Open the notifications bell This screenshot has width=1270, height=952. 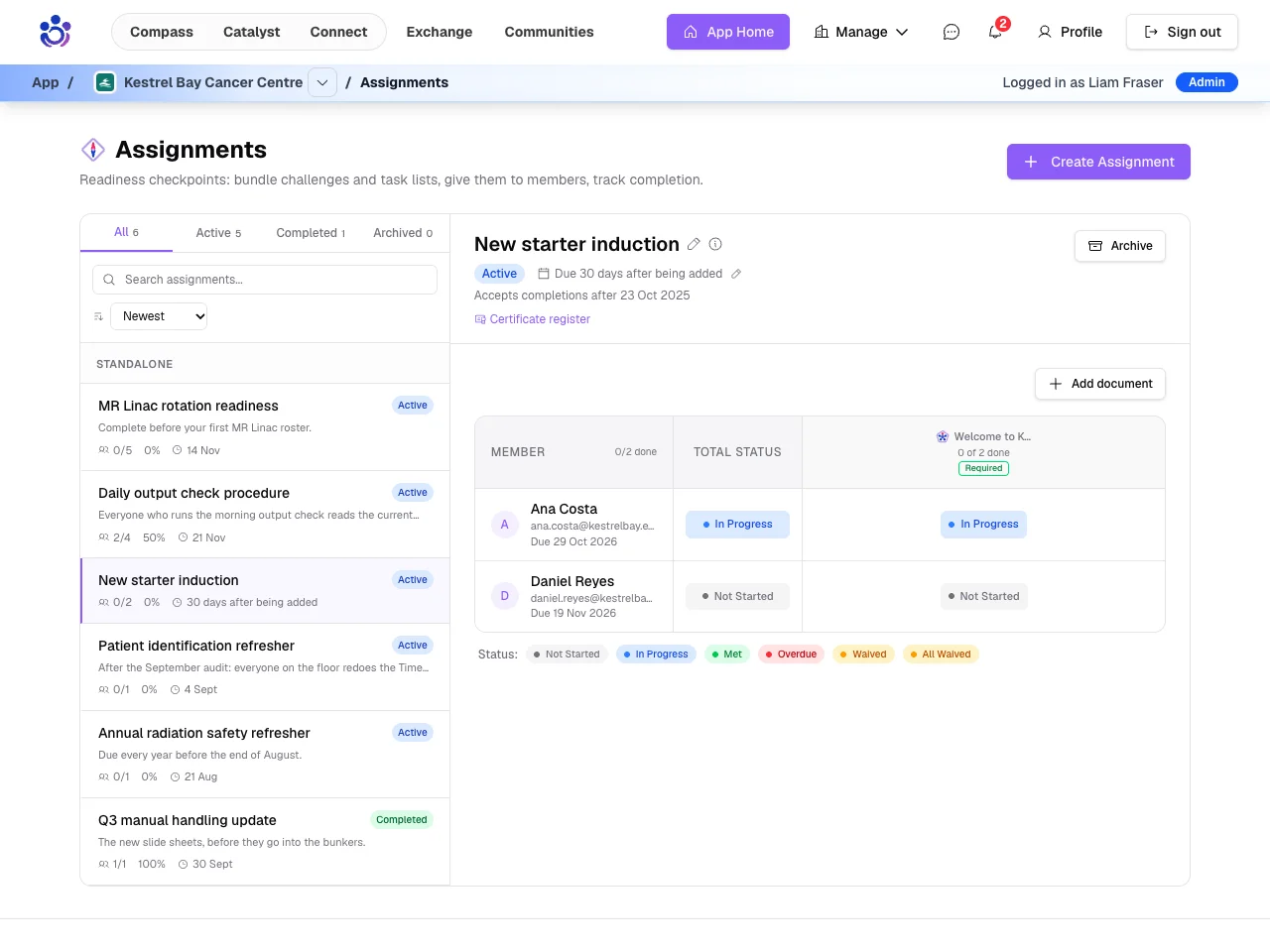[995, 32]
